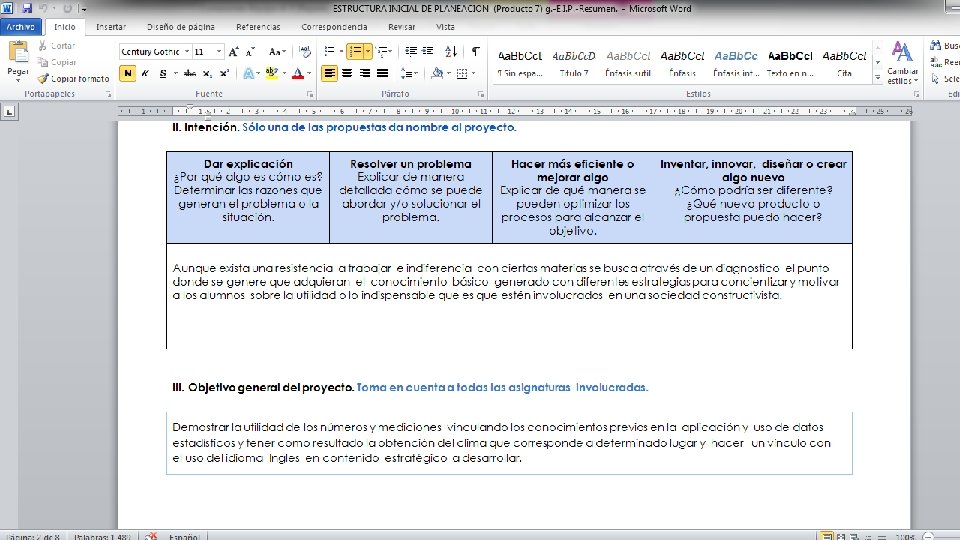Screen dimensions: 960x540
Task: Toggle align text right
Action: point(365,73)
